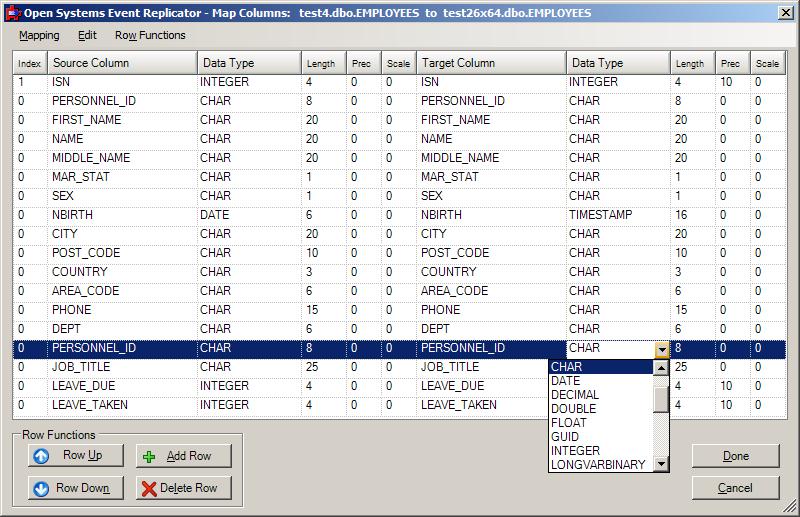Click INTEGER source data type in LEAVE_TAKEN row

[x=249, y=405]
